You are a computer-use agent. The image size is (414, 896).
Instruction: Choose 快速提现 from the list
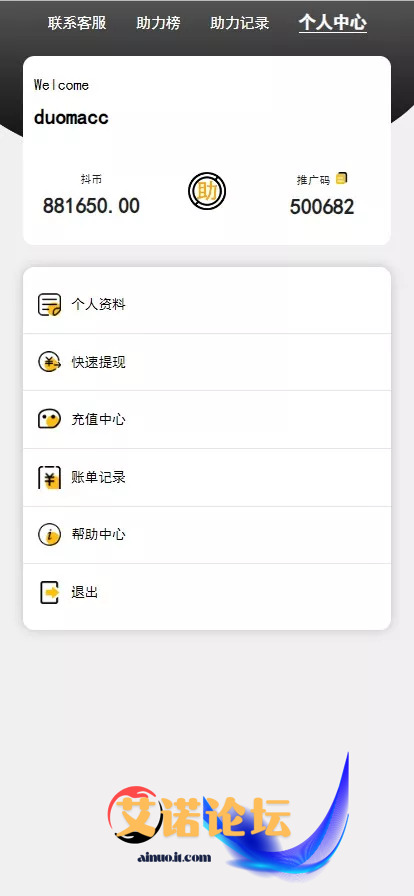(x=207, y=362)
